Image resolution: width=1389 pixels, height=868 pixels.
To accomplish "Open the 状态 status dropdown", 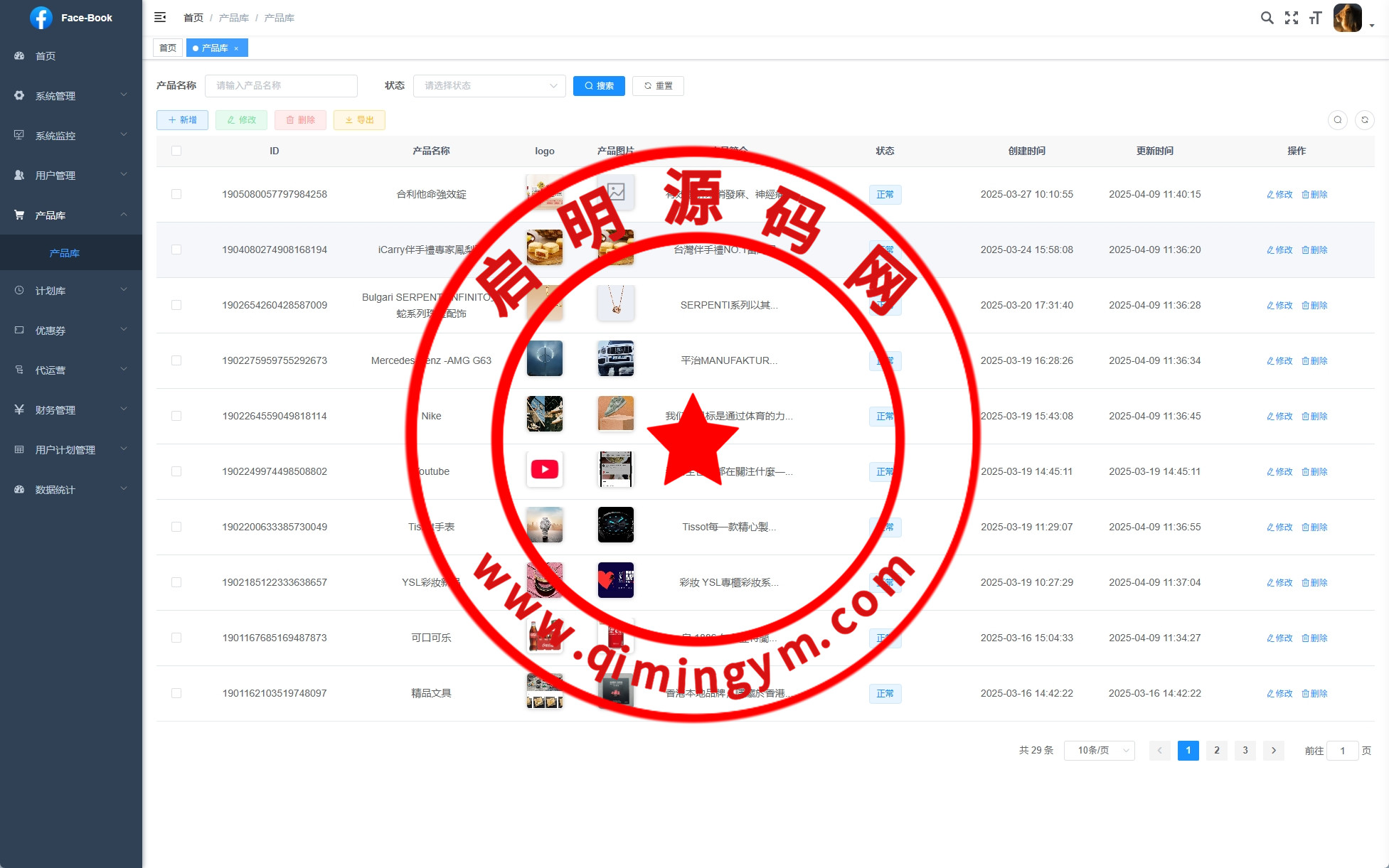I will point(489,86).
